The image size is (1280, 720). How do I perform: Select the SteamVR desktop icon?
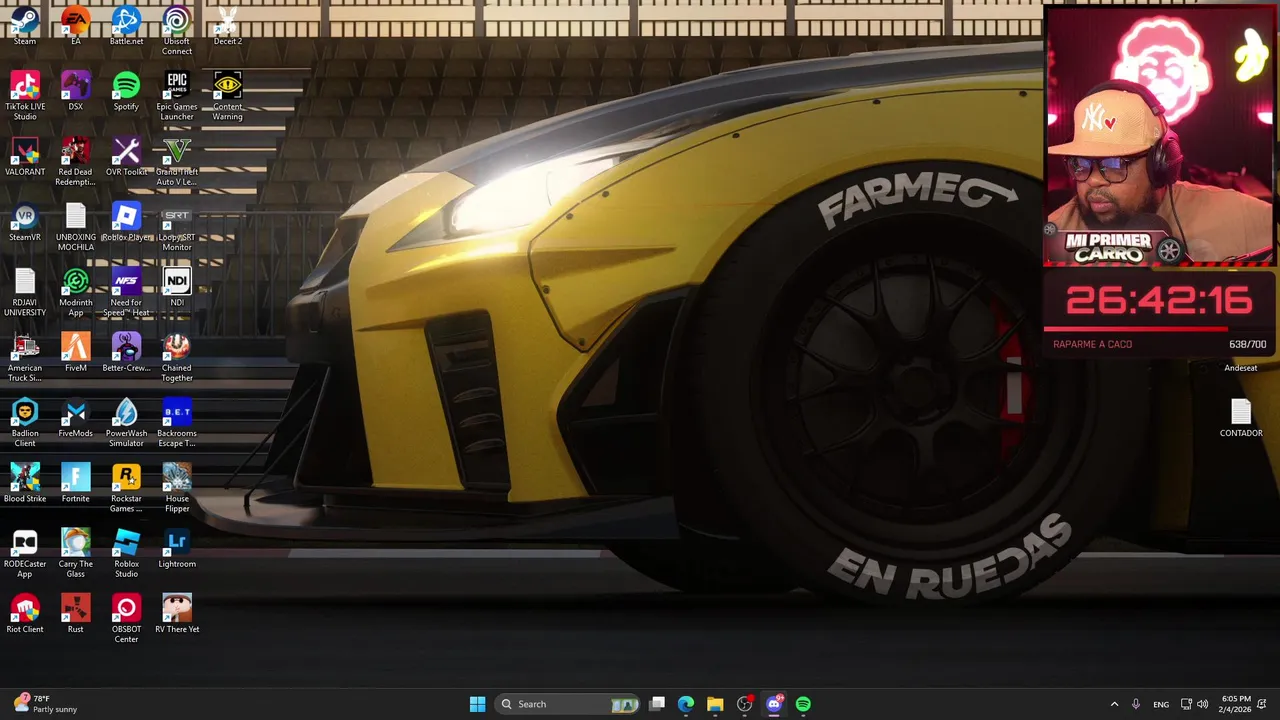click(x=25, y=222)
